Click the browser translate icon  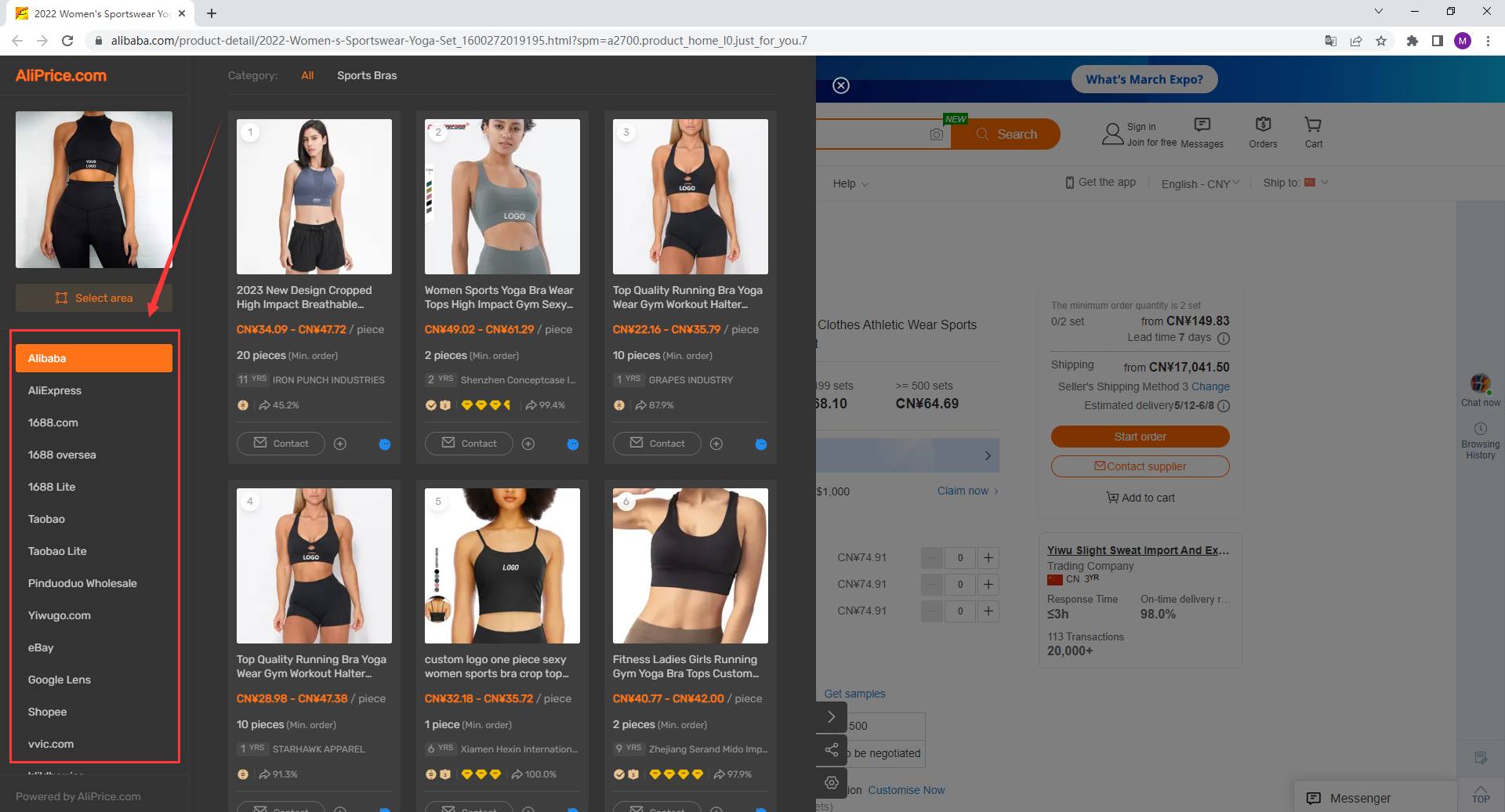[1331, 41]
